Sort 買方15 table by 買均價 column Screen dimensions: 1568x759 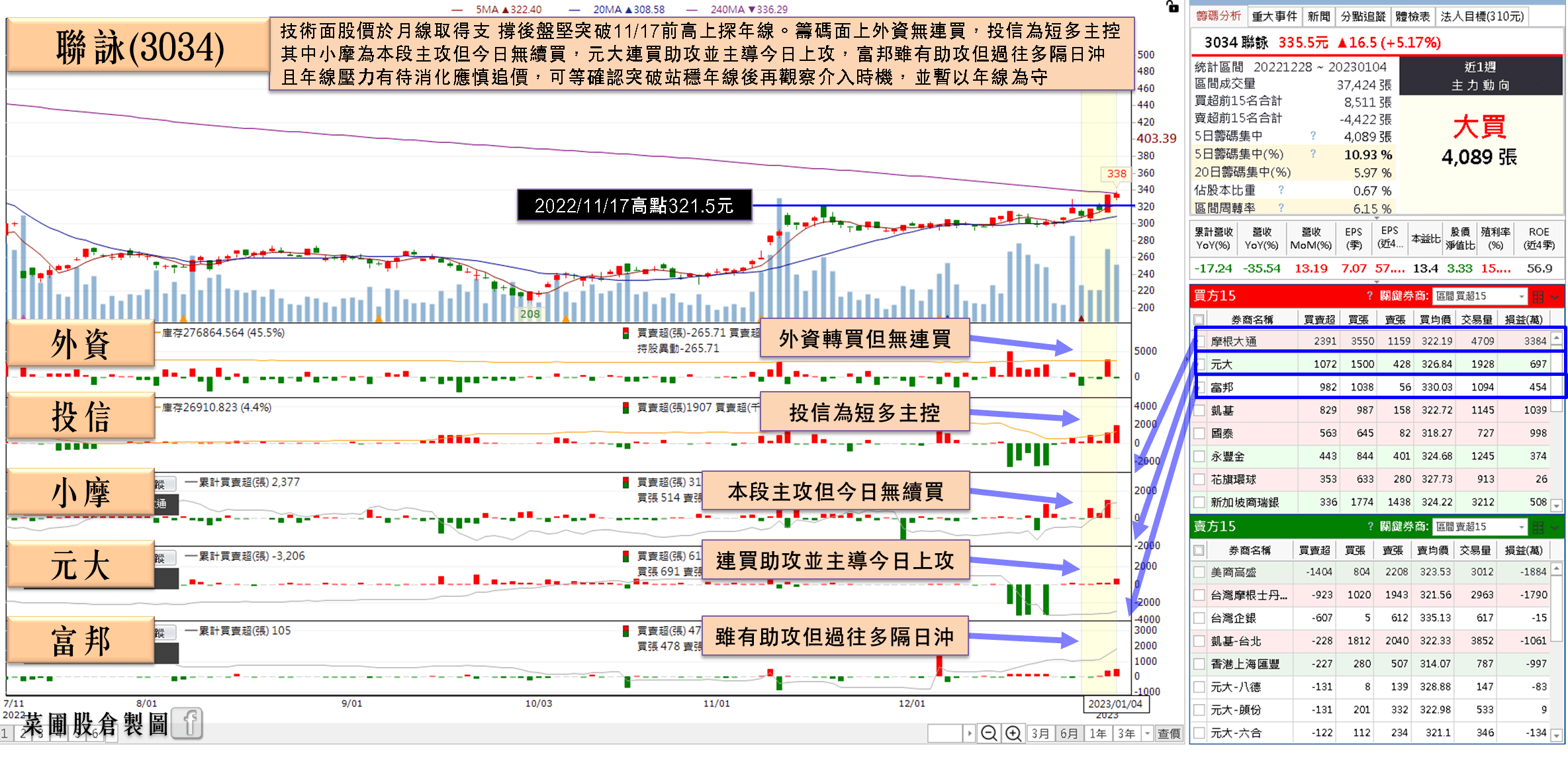[x=1434, y=320]
